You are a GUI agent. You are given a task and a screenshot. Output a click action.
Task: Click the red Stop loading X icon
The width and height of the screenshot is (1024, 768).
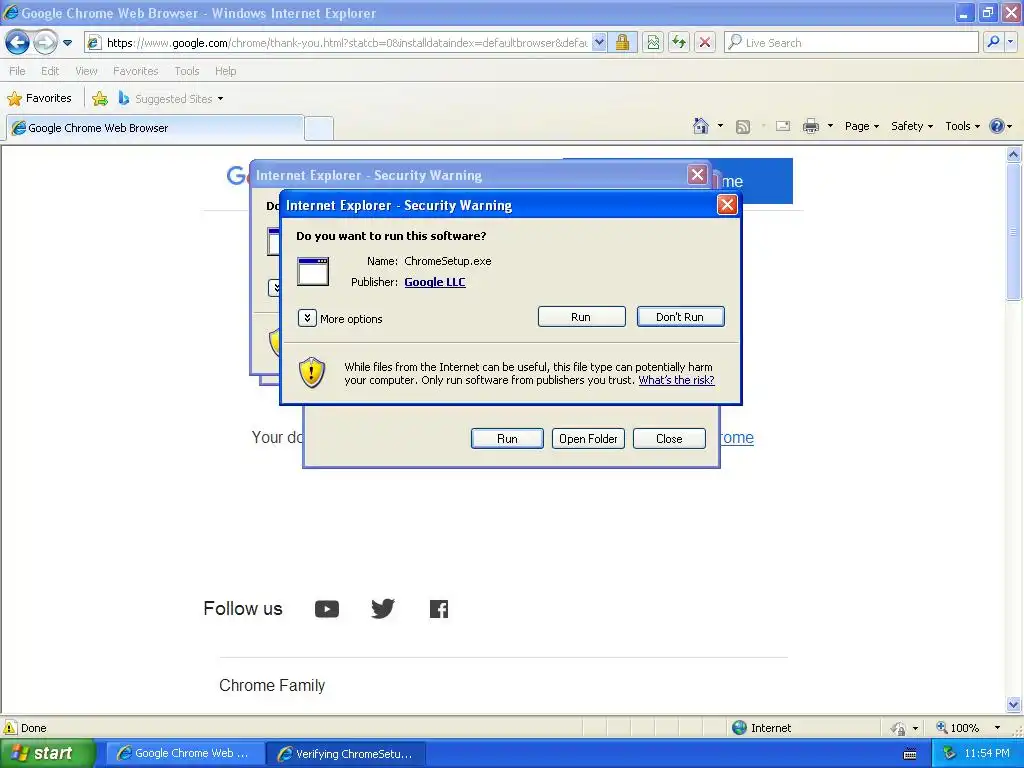point(705,42)
